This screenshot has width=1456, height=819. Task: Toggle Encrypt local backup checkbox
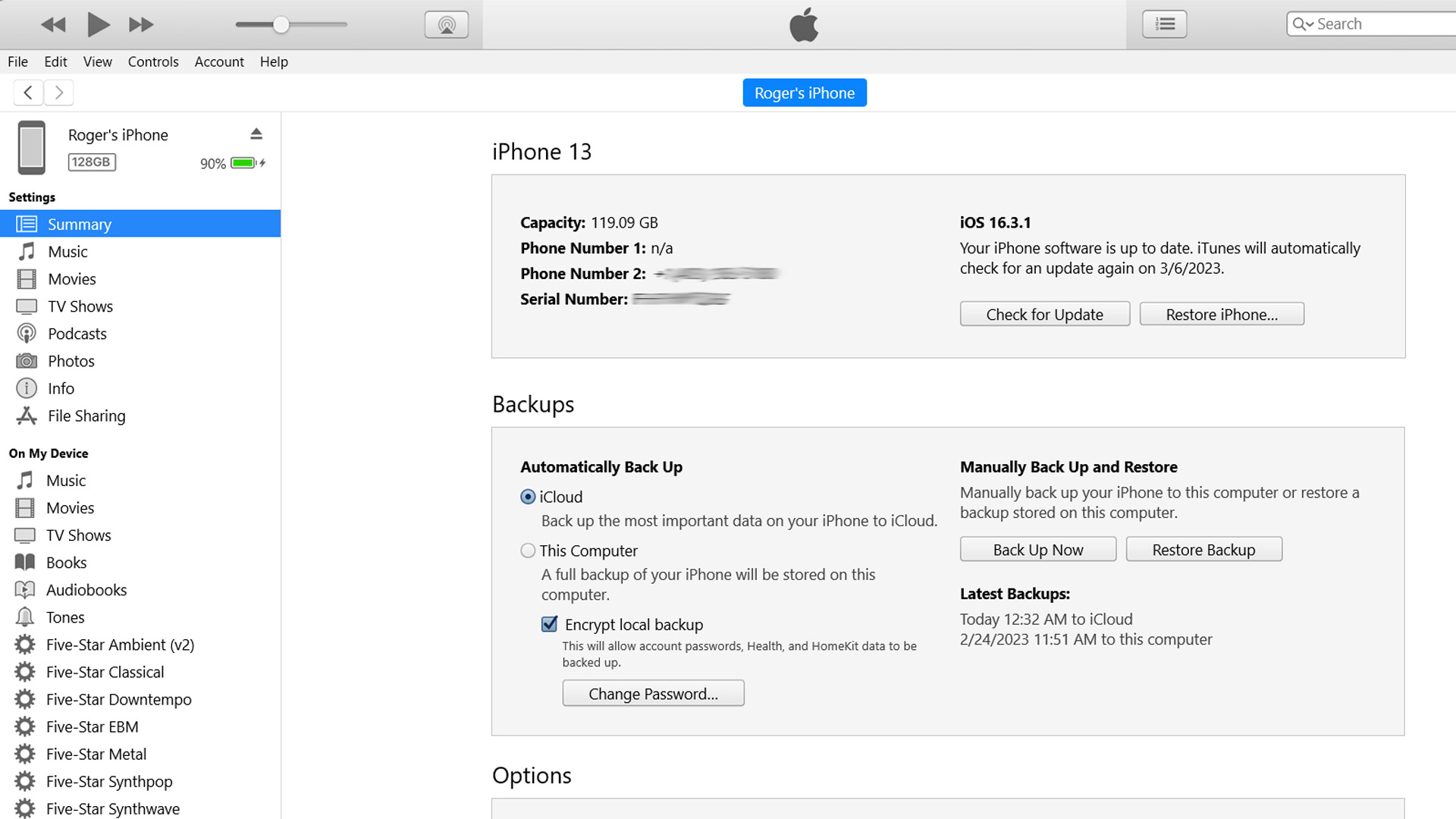[548, 623]
